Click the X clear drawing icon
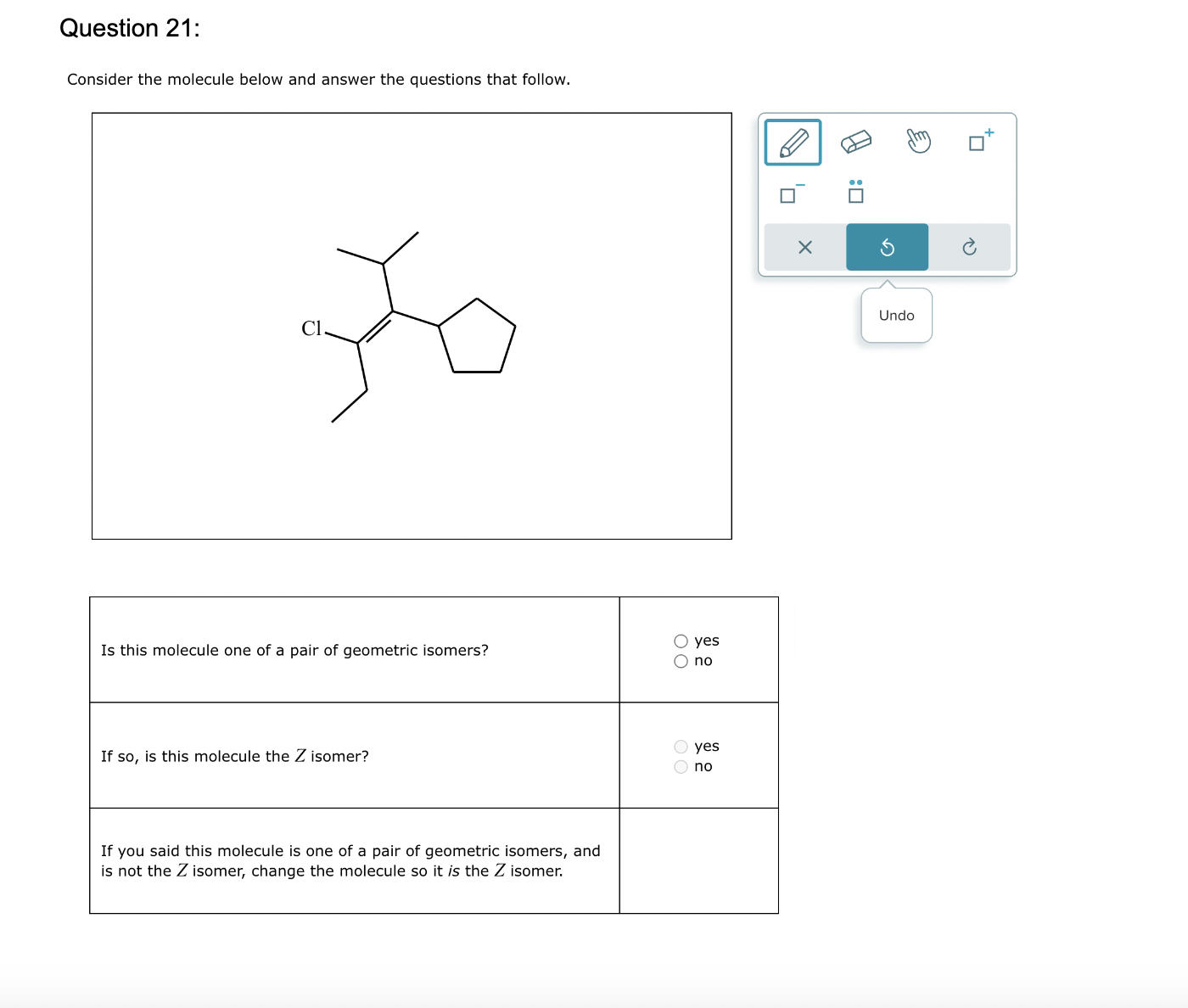Screen dimensions: 1188x1008 click(x=804, y=247)
